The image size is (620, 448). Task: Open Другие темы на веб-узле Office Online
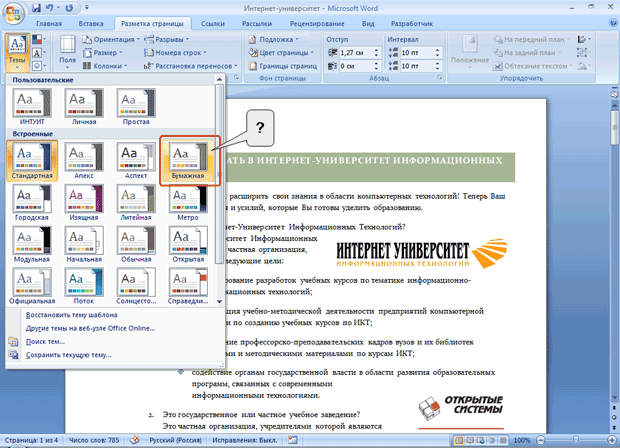pyautogui.click(x=91, y=328)
